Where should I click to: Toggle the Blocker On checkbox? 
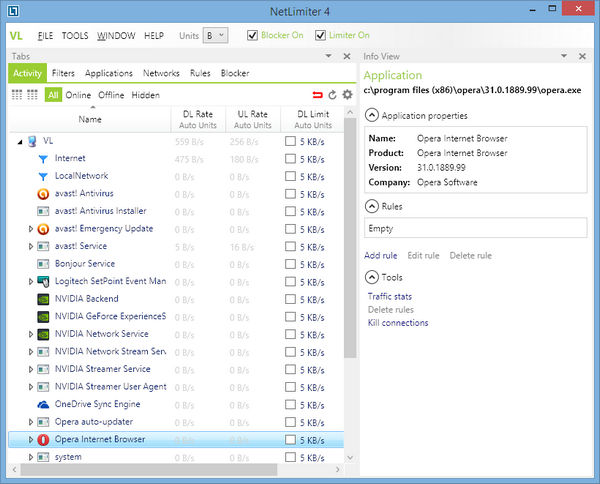(252, 35)
